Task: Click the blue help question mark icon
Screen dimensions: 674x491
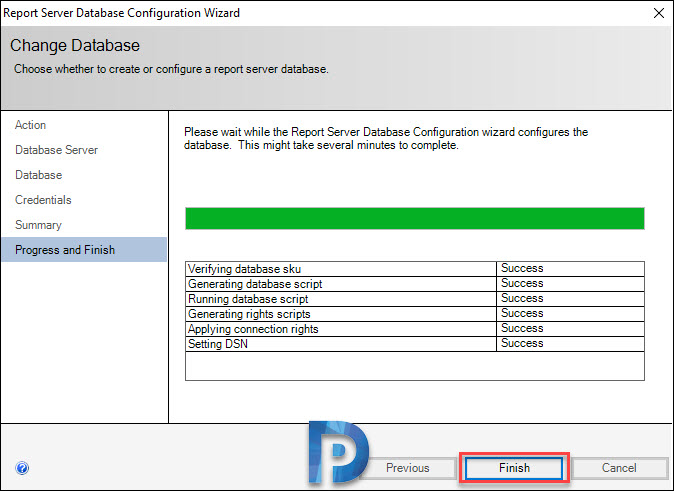Action: [x=22, y=468]
